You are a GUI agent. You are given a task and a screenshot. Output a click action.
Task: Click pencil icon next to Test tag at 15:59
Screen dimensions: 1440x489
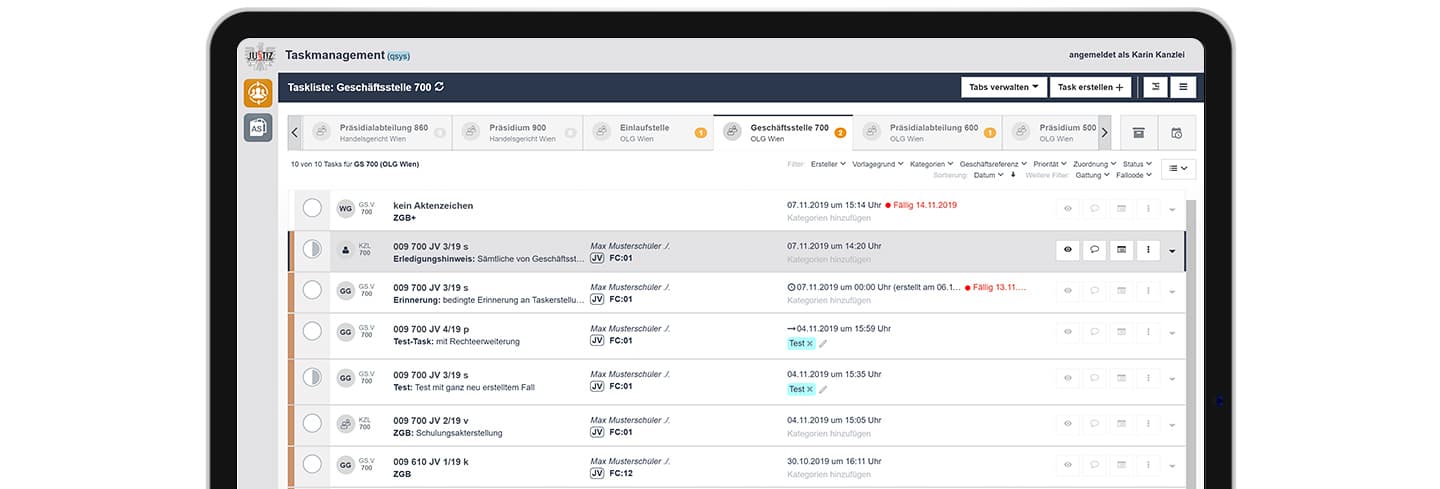823,344
